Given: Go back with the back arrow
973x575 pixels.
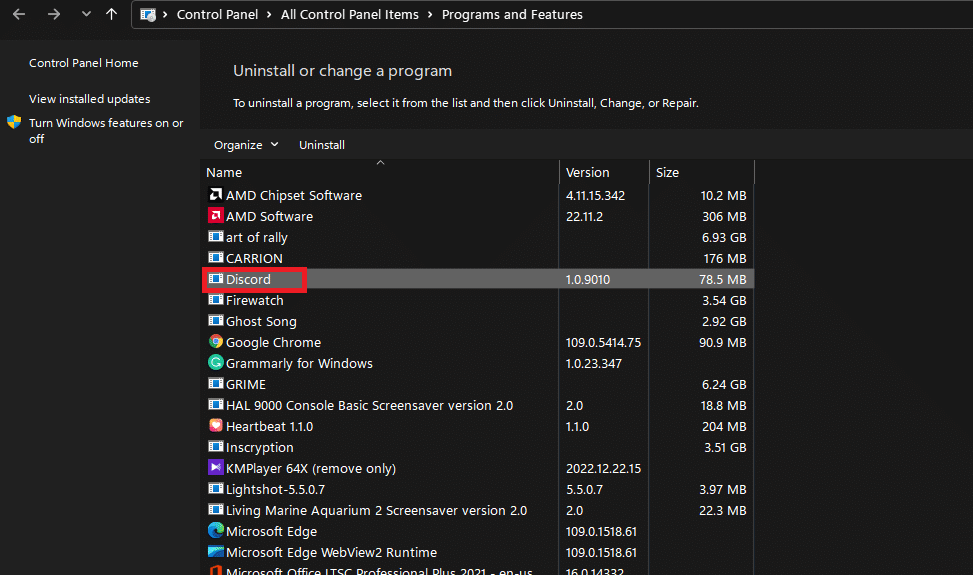Looking at the screenshot, I should pyautogui.click(x=19, y=14).
